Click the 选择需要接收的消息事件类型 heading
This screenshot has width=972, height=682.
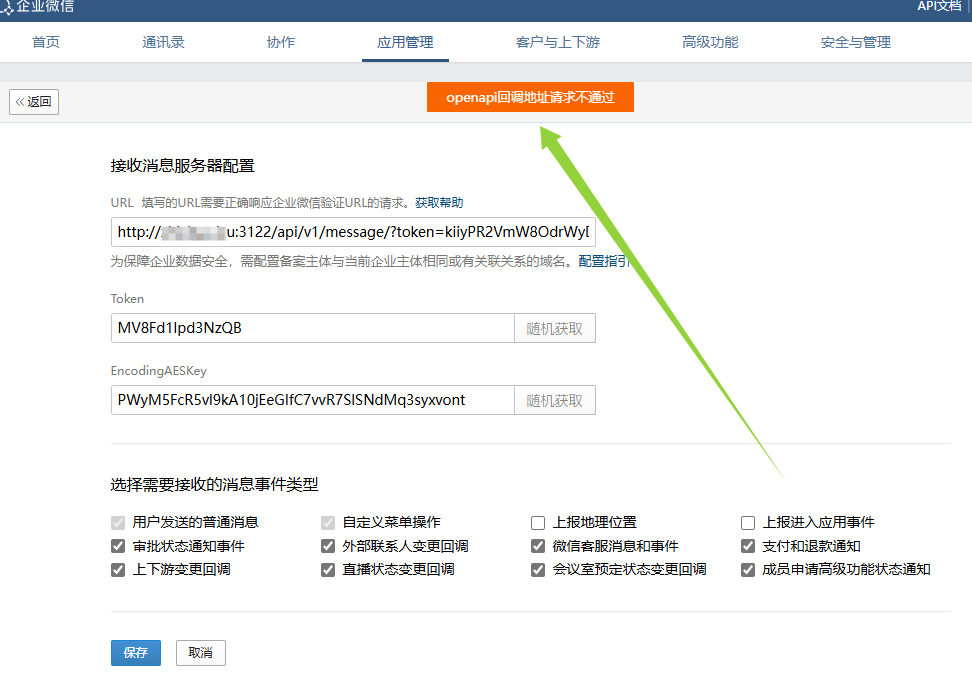214,484
